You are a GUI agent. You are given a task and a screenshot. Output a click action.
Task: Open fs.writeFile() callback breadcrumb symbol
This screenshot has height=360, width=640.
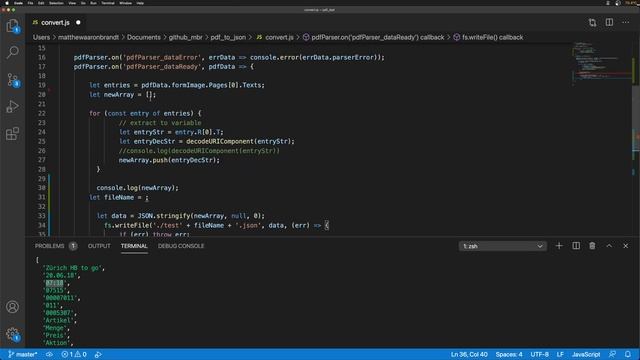pos(488,37)
